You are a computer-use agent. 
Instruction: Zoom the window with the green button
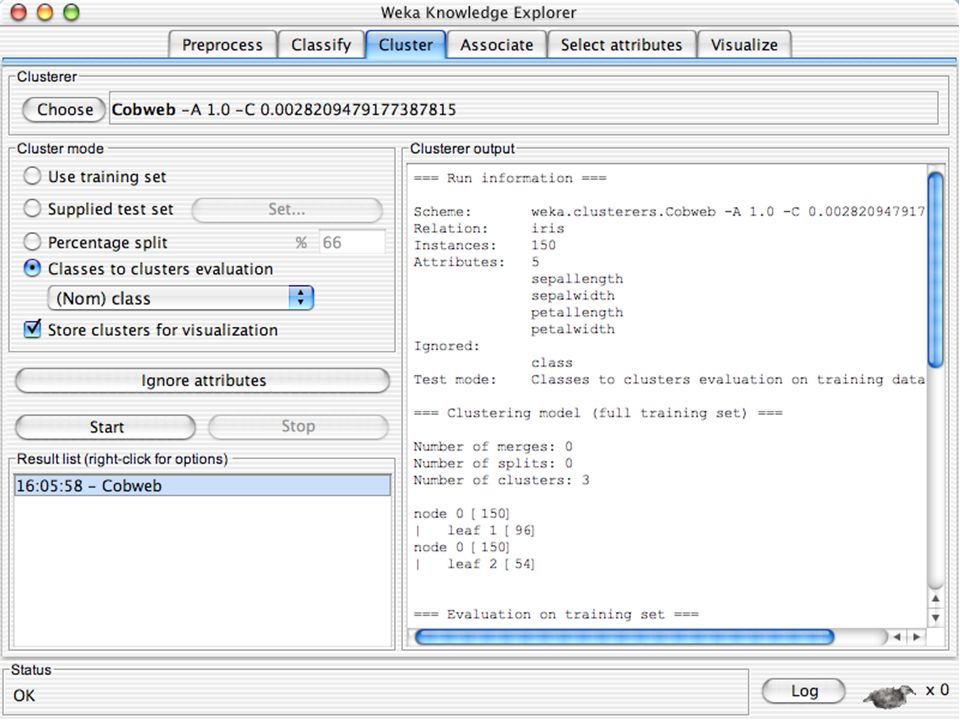(x=72, y=12)
